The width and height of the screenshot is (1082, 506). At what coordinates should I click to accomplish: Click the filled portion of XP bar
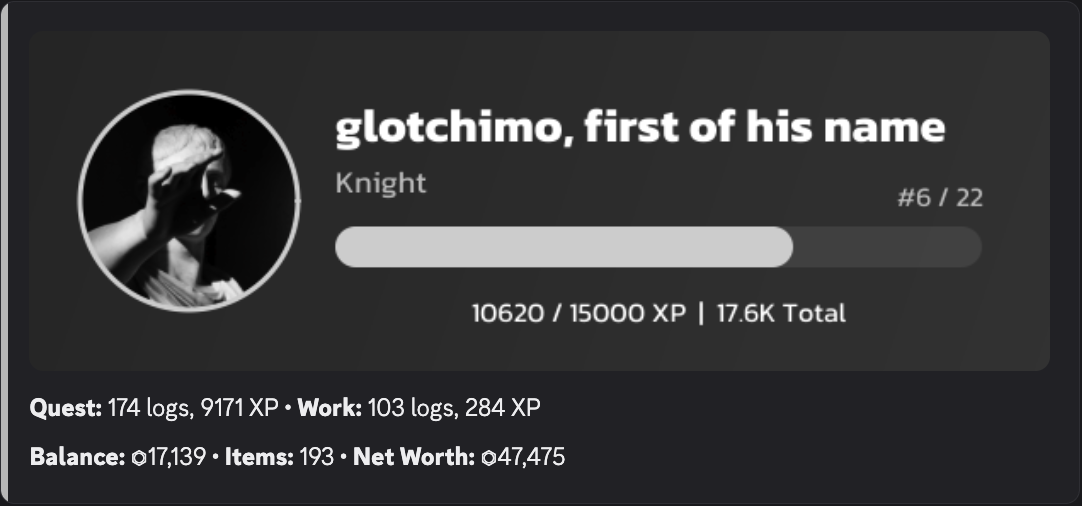pyautogui.click(x=563, y=247)
